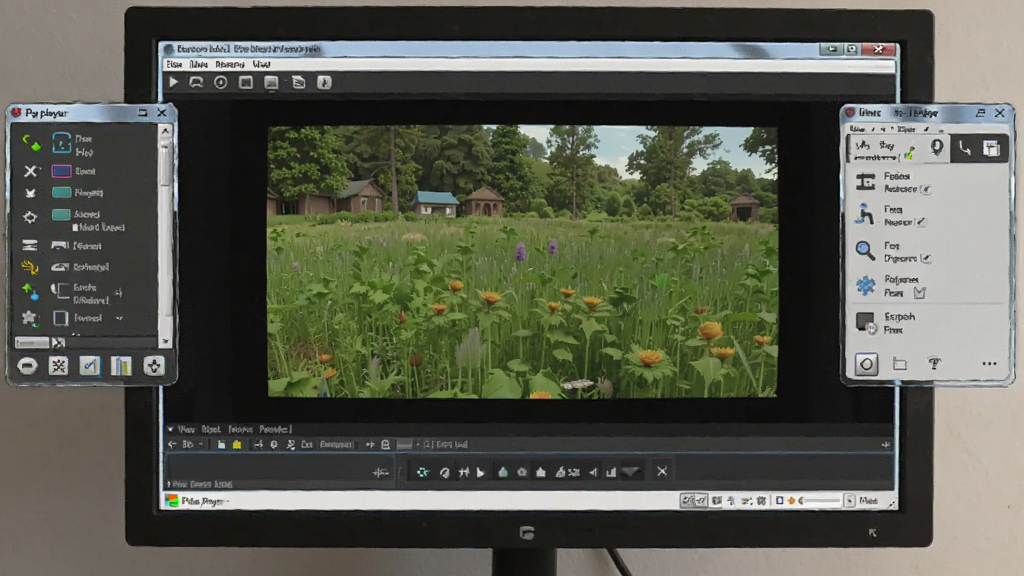Click the microphone icon in right panel header
This screenshot has height=576, width=1024.
(936, 148)
